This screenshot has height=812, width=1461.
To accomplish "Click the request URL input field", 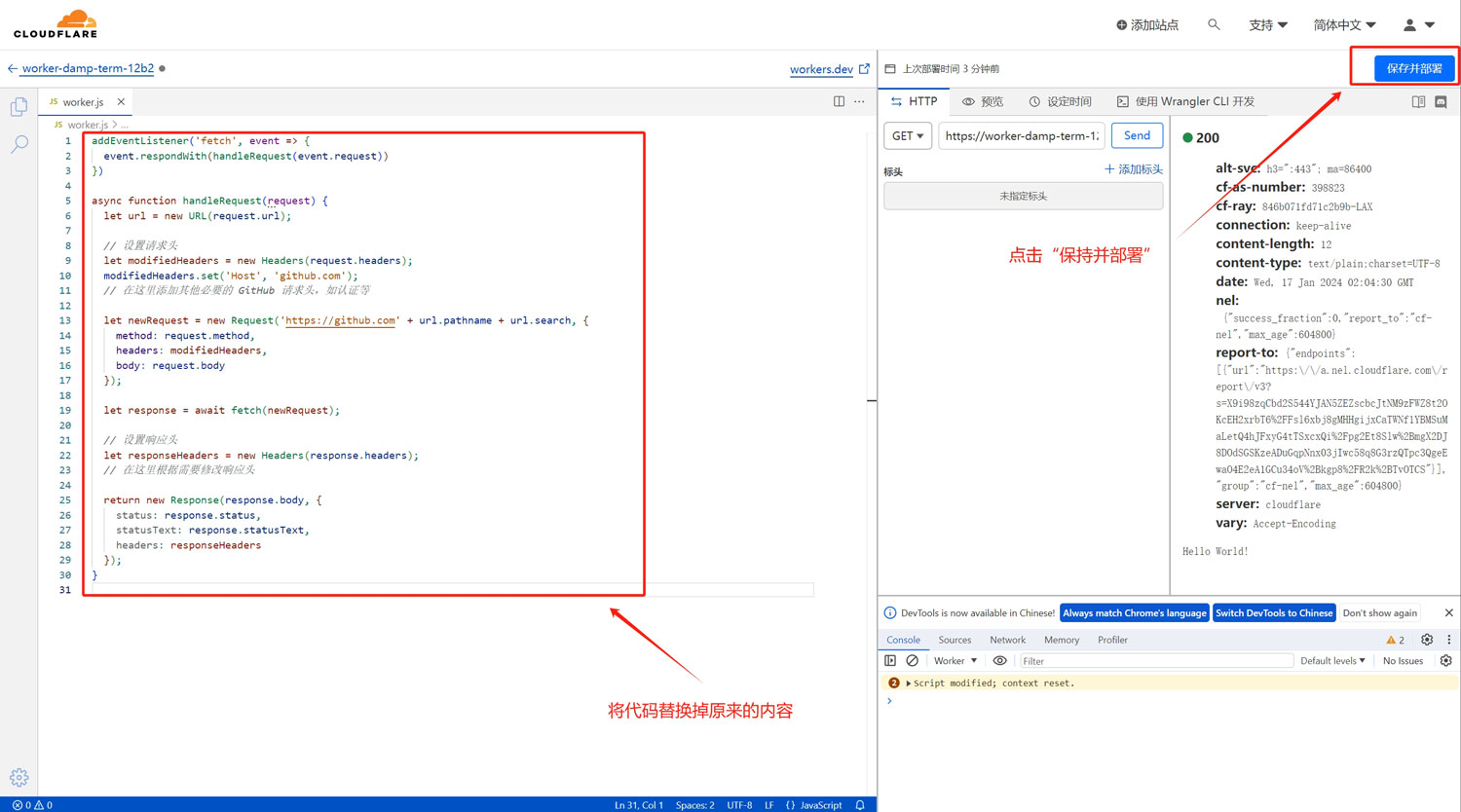I will point(1022,136).
